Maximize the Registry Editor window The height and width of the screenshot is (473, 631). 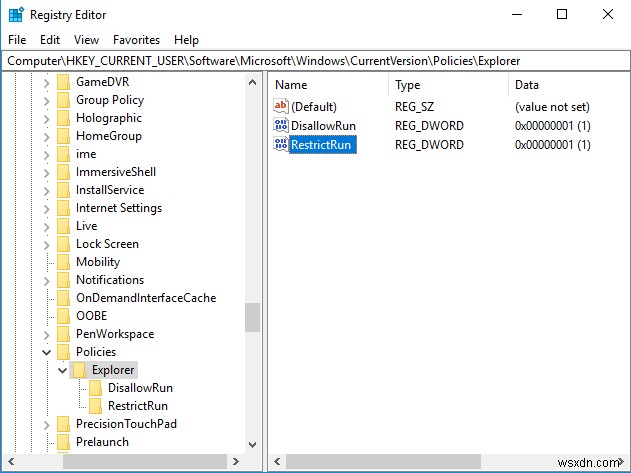(562, 14)
